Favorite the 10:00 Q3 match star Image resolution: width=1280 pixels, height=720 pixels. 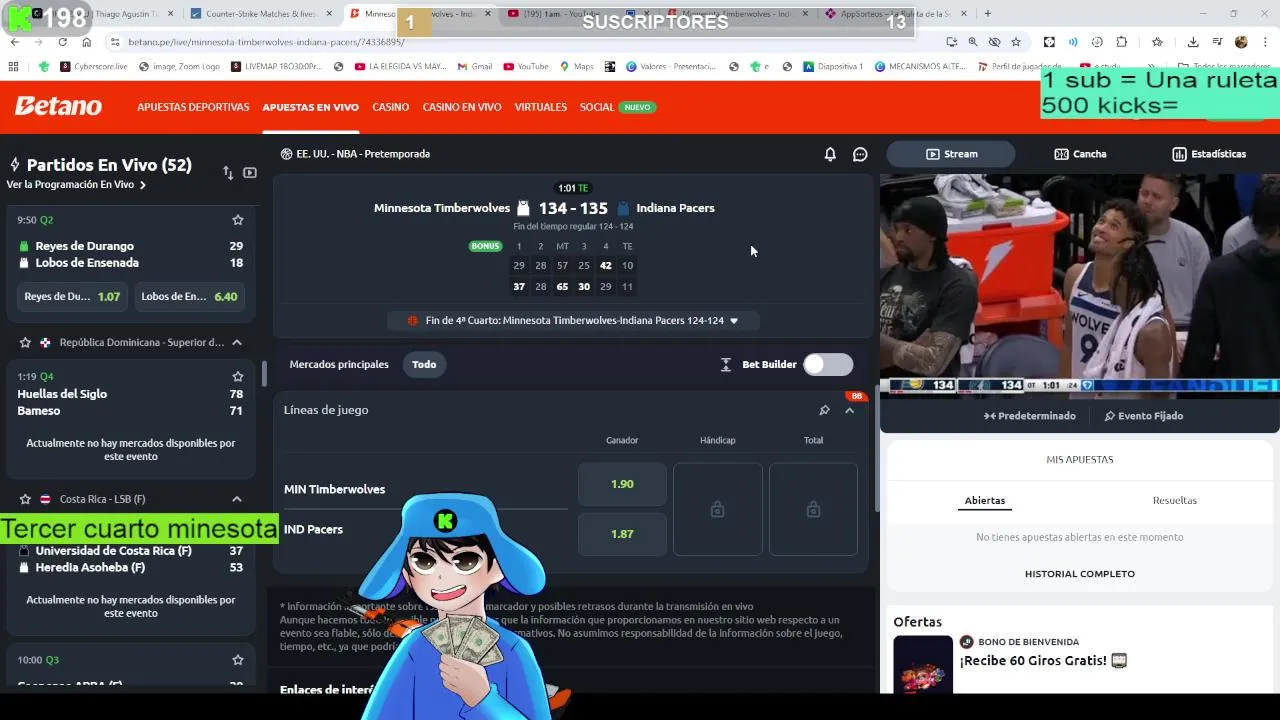click(238, 660)
